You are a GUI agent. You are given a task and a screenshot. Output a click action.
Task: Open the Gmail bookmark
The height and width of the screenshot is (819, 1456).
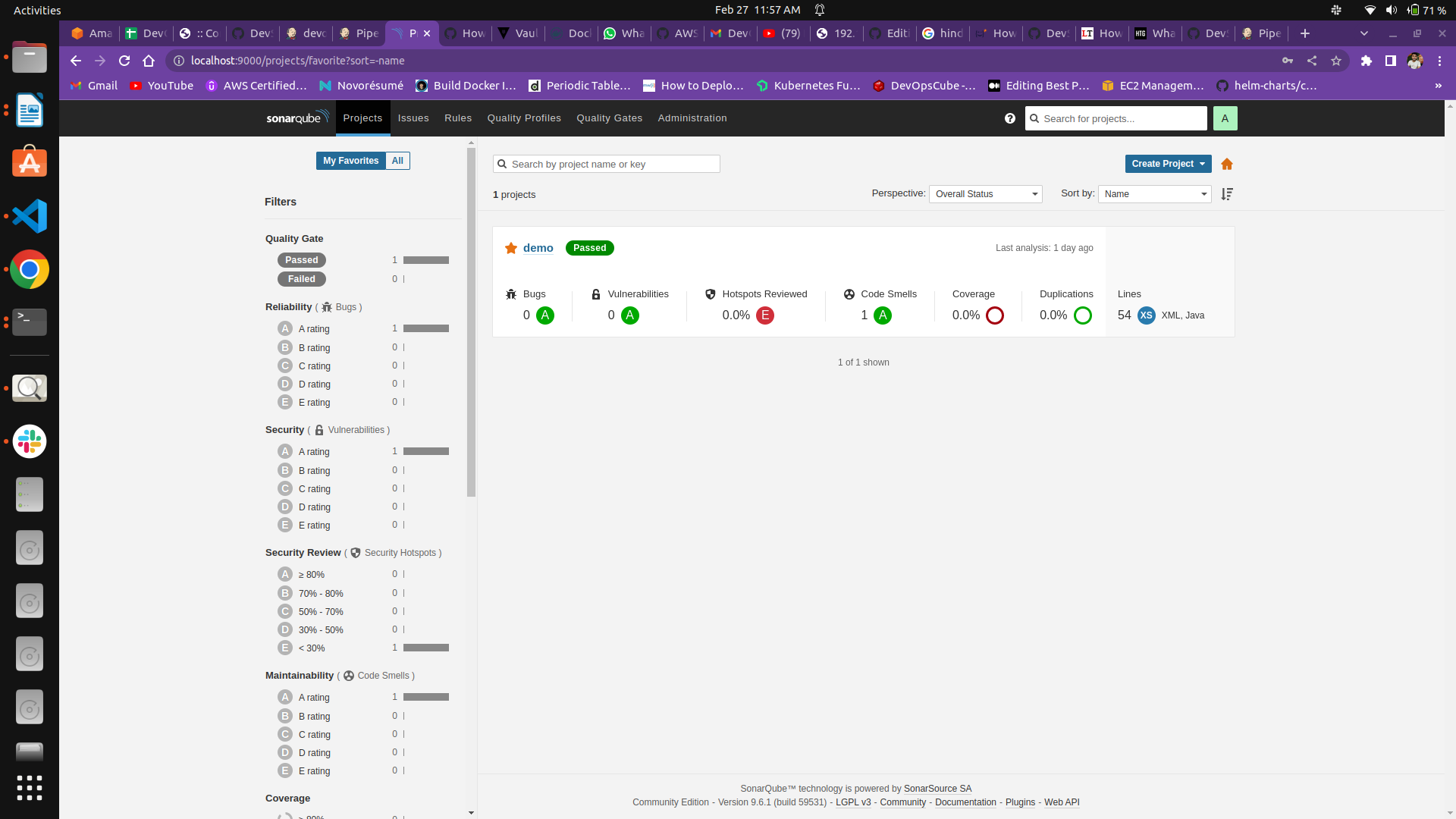(94, 86)
